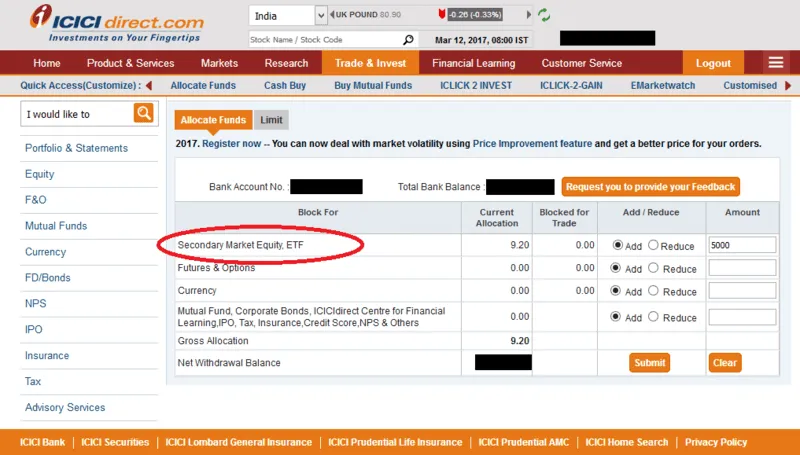Open Trade & Invest menu
Screen dimensions: 800x455
[370, 63]
